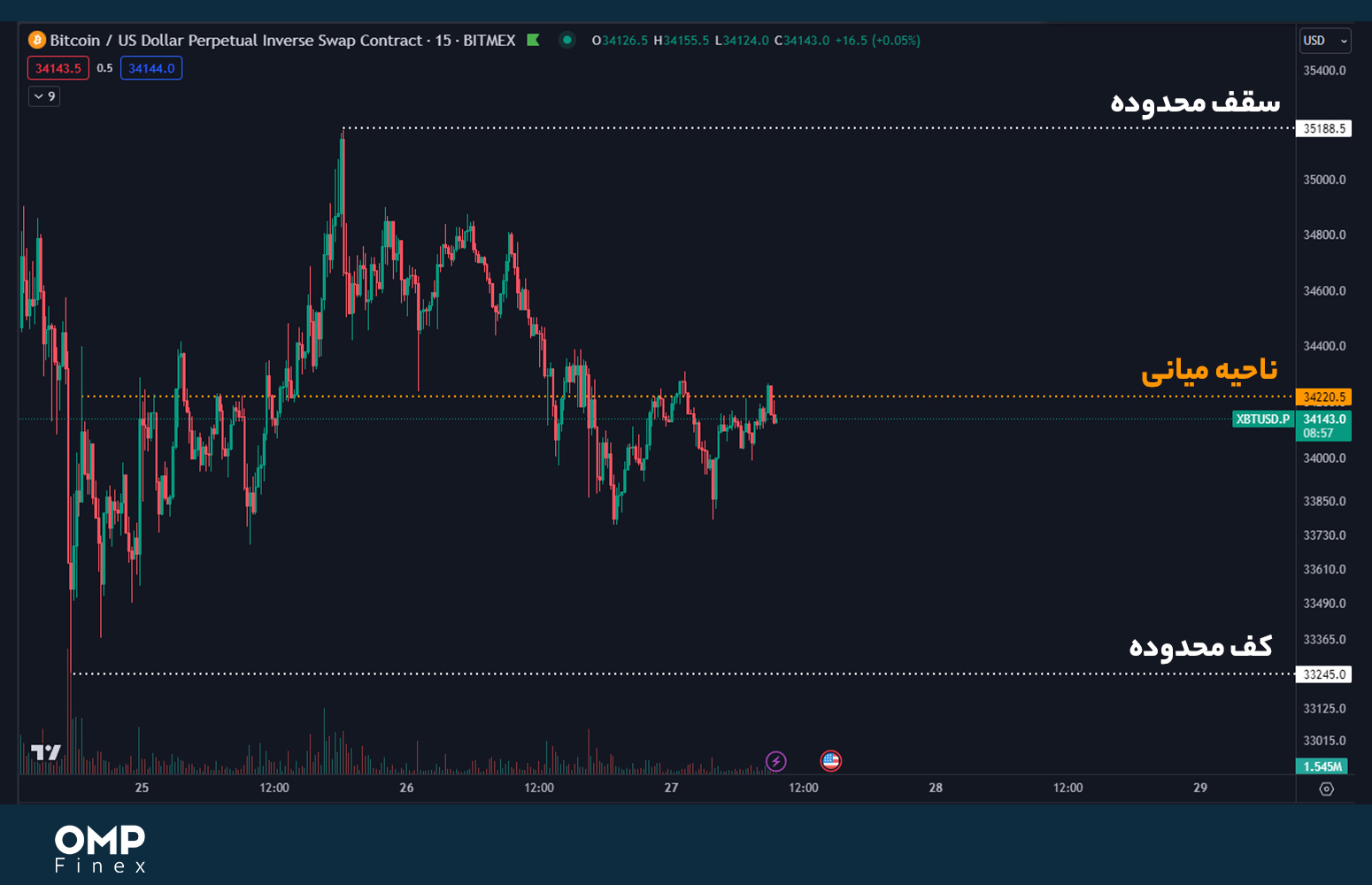Viewport: 1372px width, 885px height.
Task: Click the date 27 on time axis
Action: pyautogui.click(x=671, y=788)
